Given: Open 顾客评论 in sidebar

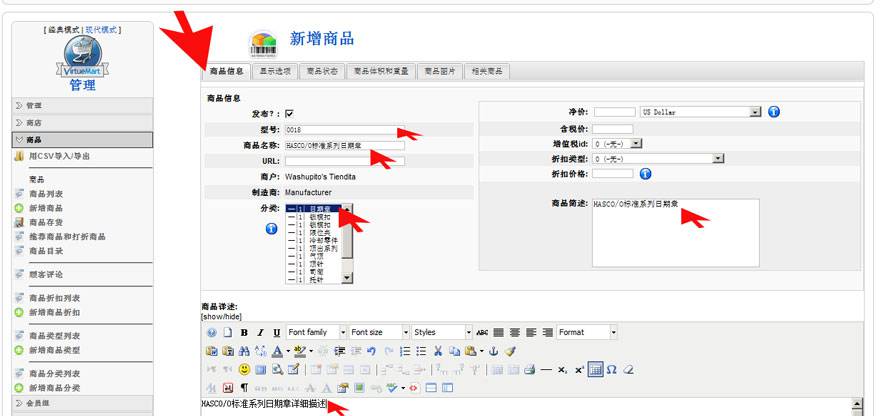Looking at the screenshot, I should pyautogui.click(x=46, y=275).
